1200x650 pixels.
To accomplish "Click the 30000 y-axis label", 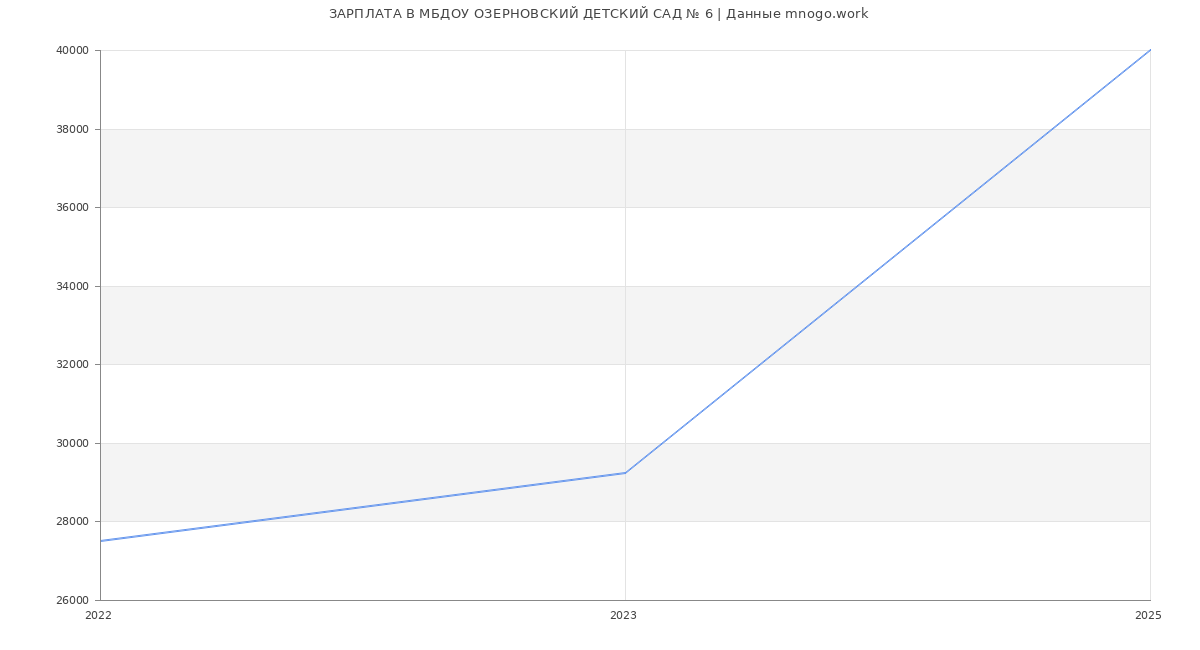I will 73,443.
